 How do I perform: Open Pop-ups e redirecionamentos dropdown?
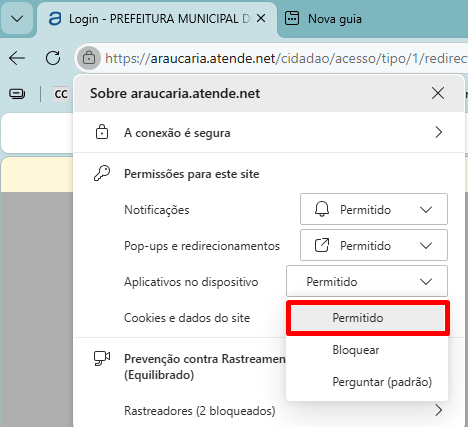[x=374, y=245]
